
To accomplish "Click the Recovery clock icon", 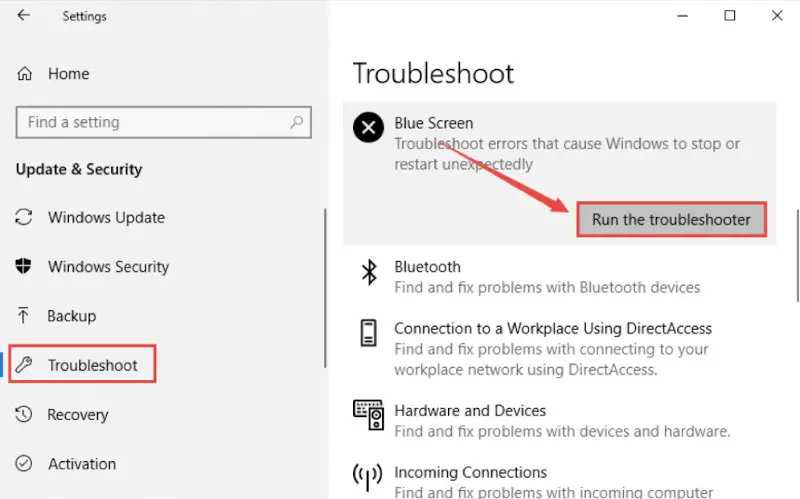I will [23, 414].
